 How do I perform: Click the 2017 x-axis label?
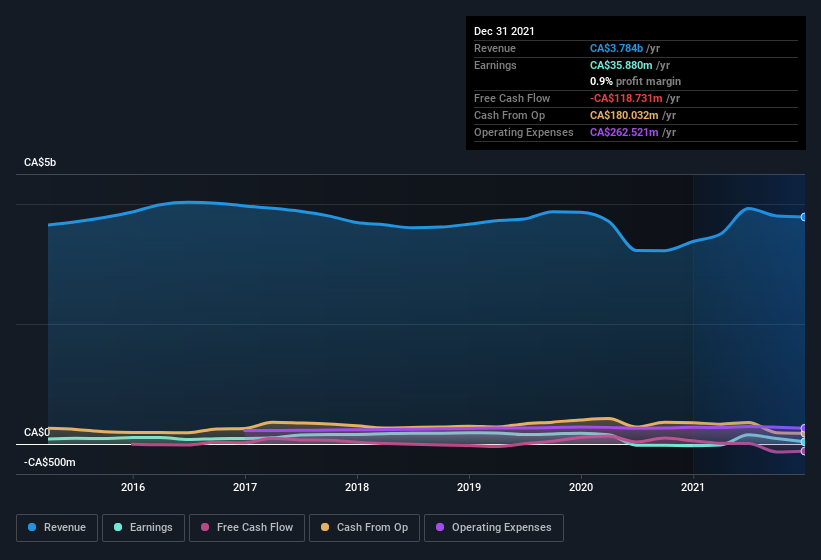pyautogui.click(x=245, y=487)
